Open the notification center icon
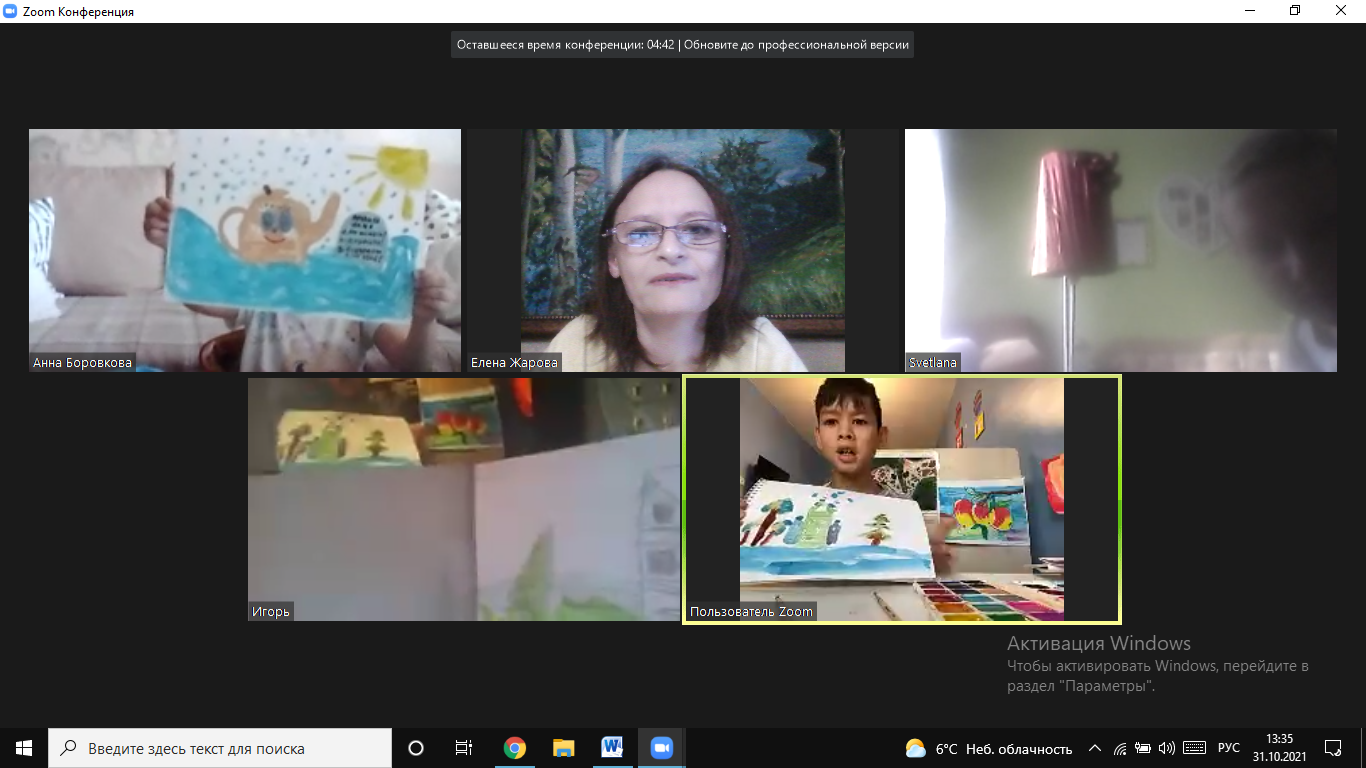 (x=1333, y=748)
